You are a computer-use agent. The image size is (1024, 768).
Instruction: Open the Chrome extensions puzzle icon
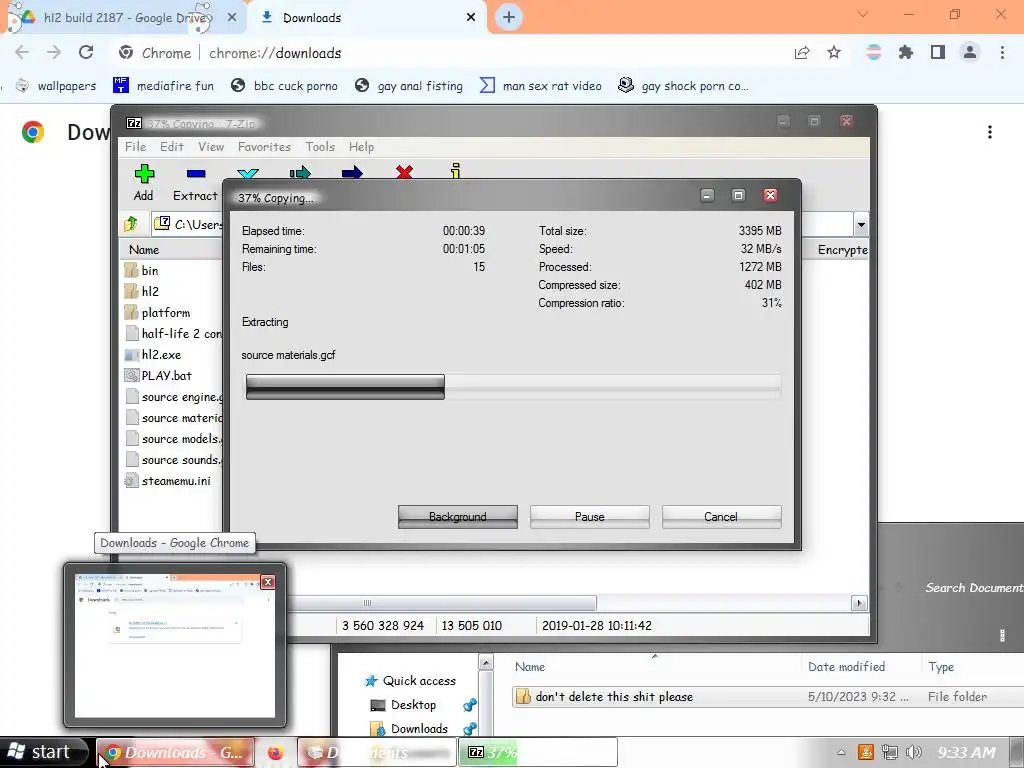point(906,52)
